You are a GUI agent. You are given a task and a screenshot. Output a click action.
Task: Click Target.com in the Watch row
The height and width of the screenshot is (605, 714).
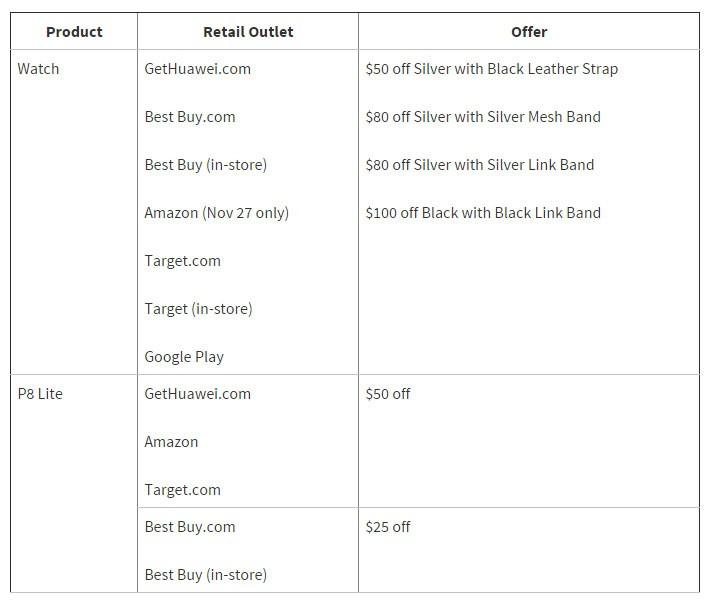click(x=183, y=261)
